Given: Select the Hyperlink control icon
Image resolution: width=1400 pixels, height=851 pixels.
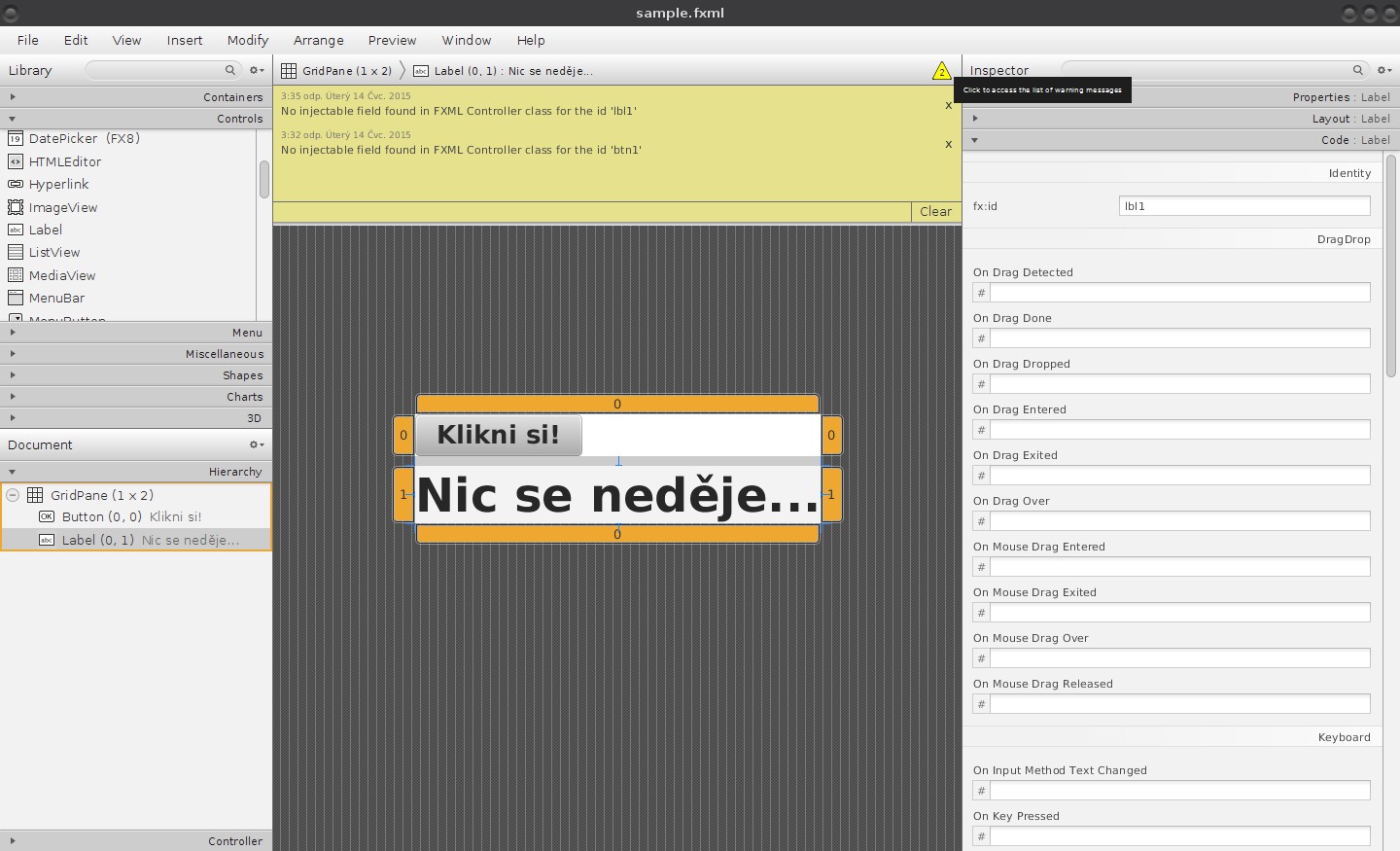Looking at the screenshot, I should (x=13, y=184).
